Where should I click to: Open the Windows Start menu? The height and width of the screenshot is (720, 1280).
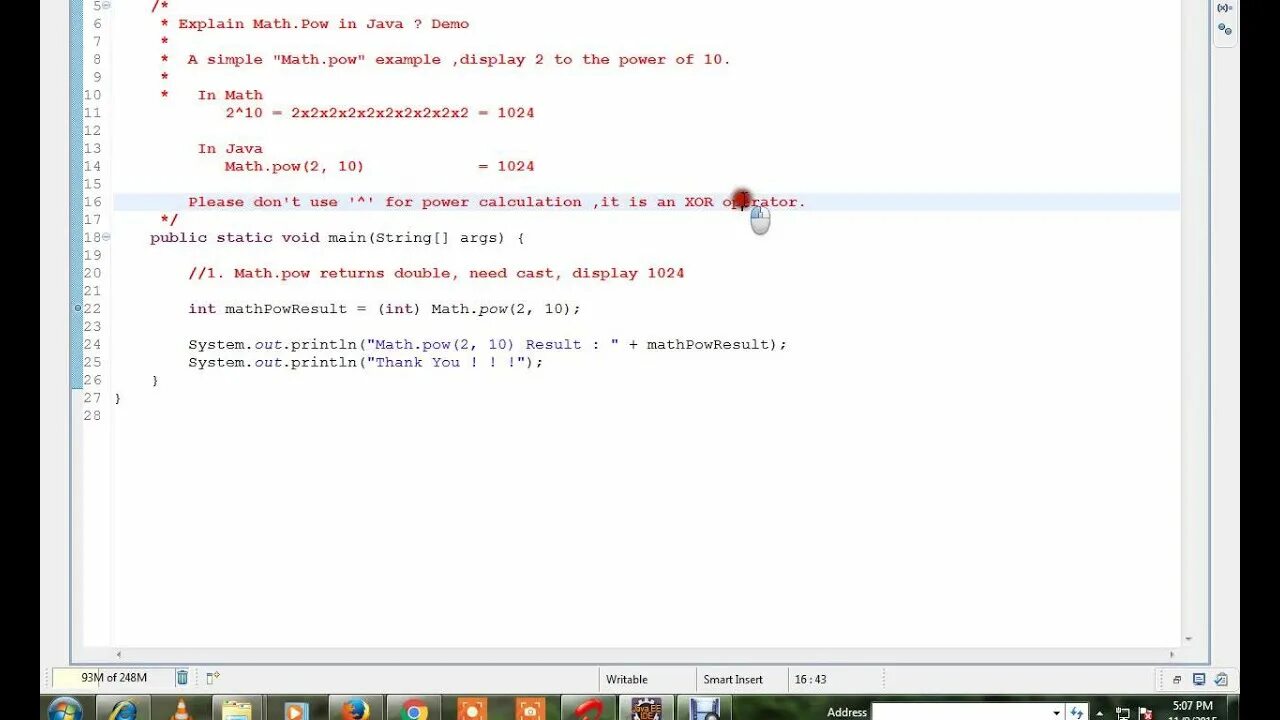click(x=65, y=709)
